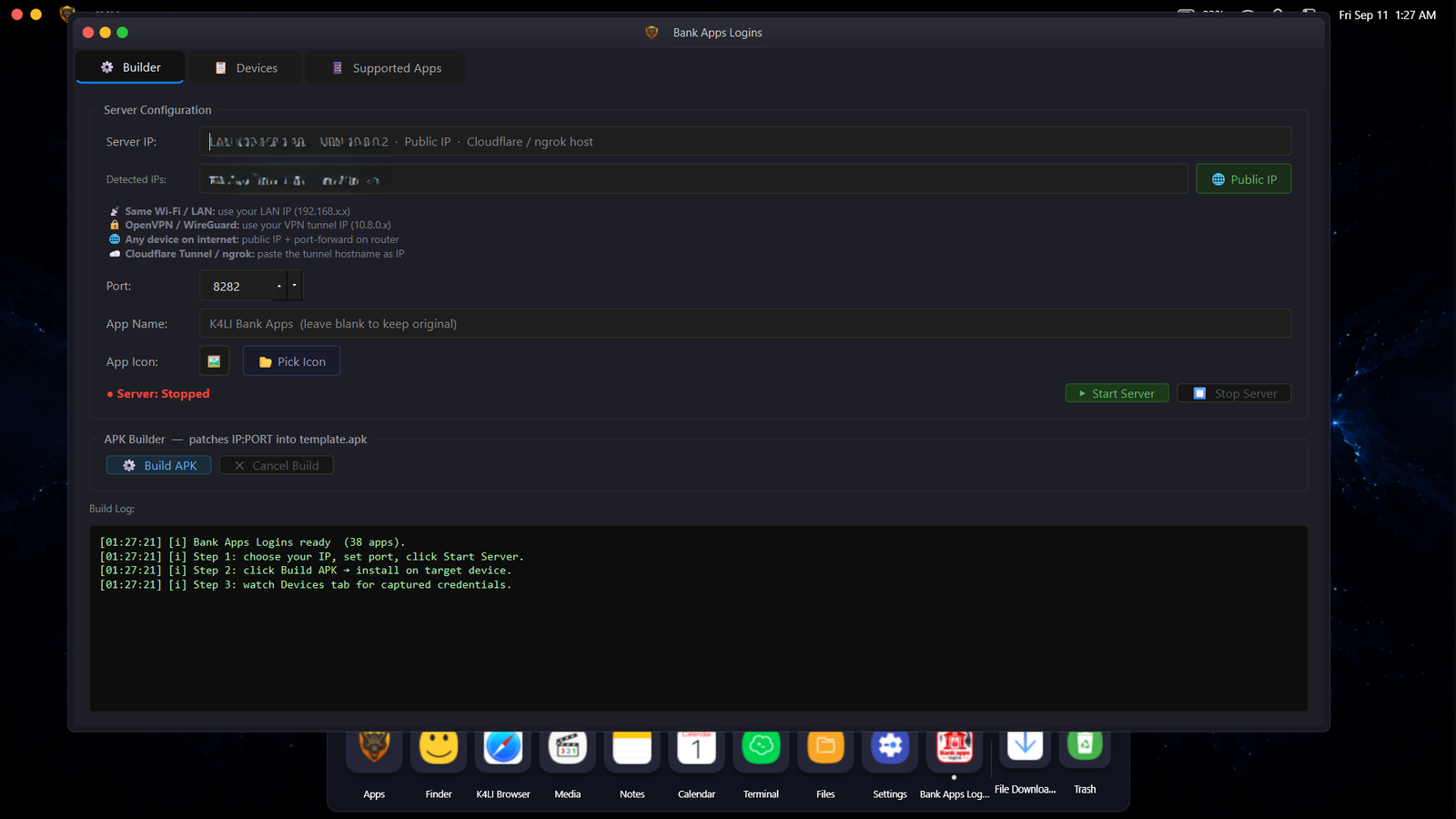The width and height of the screenshot is (1456, 819).
Task: Open the Trash in the dock
Action: (x=1085, y=747)
